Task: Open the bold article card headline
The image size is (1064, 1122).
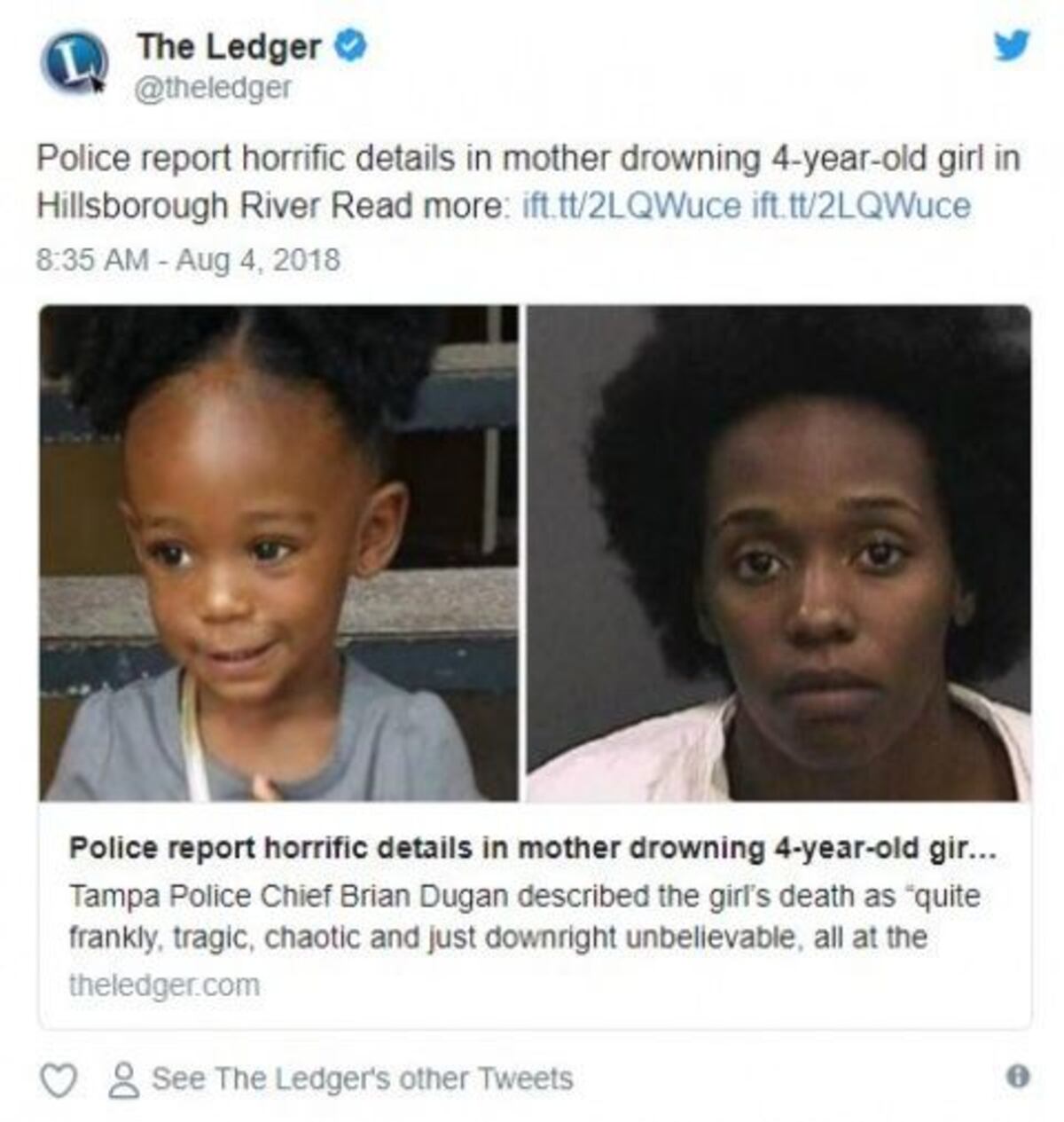Action: coord(534,849)
